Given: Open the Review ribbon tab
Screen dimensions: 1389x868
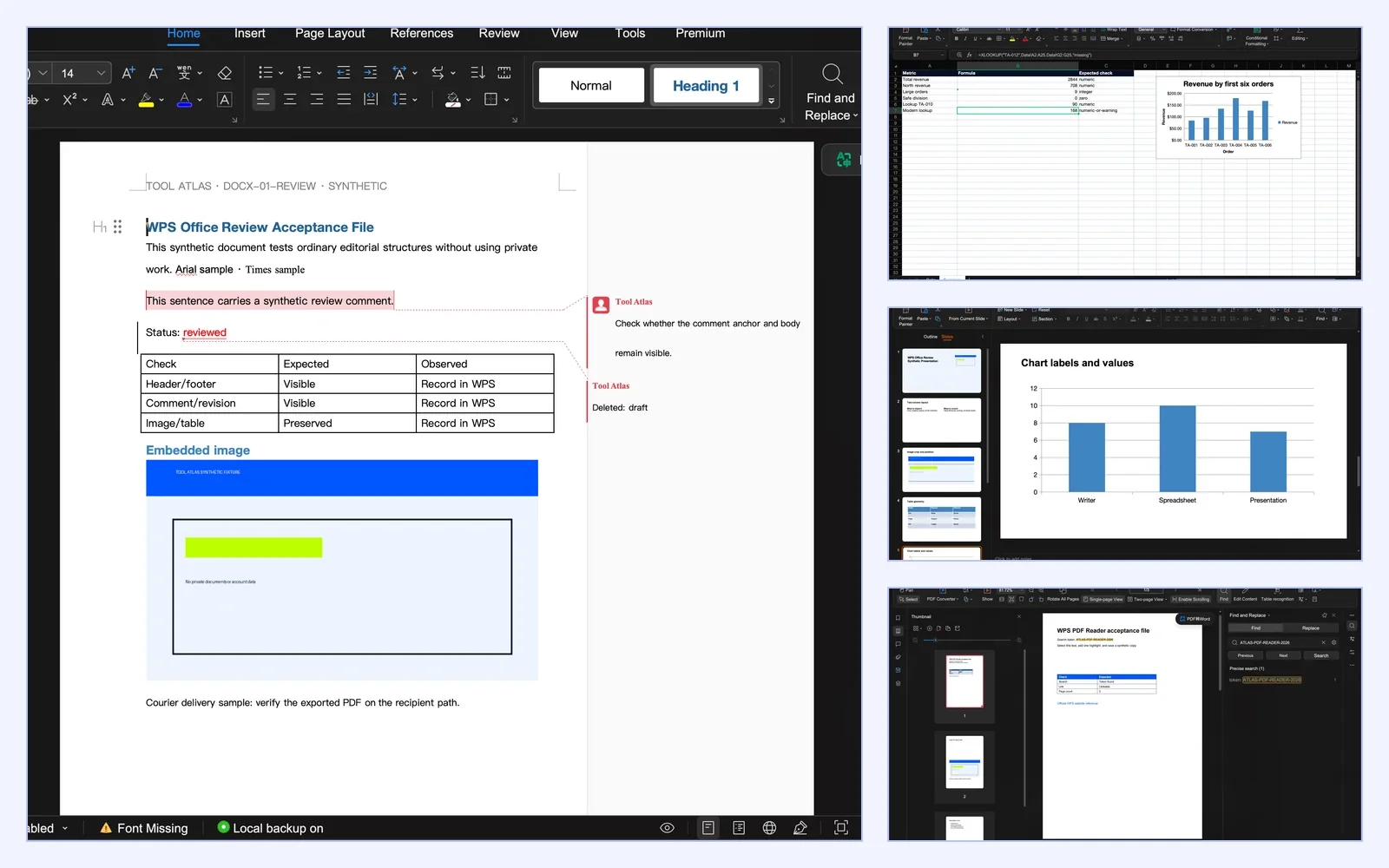Looking at the screenshot, I should pos(499,33).
